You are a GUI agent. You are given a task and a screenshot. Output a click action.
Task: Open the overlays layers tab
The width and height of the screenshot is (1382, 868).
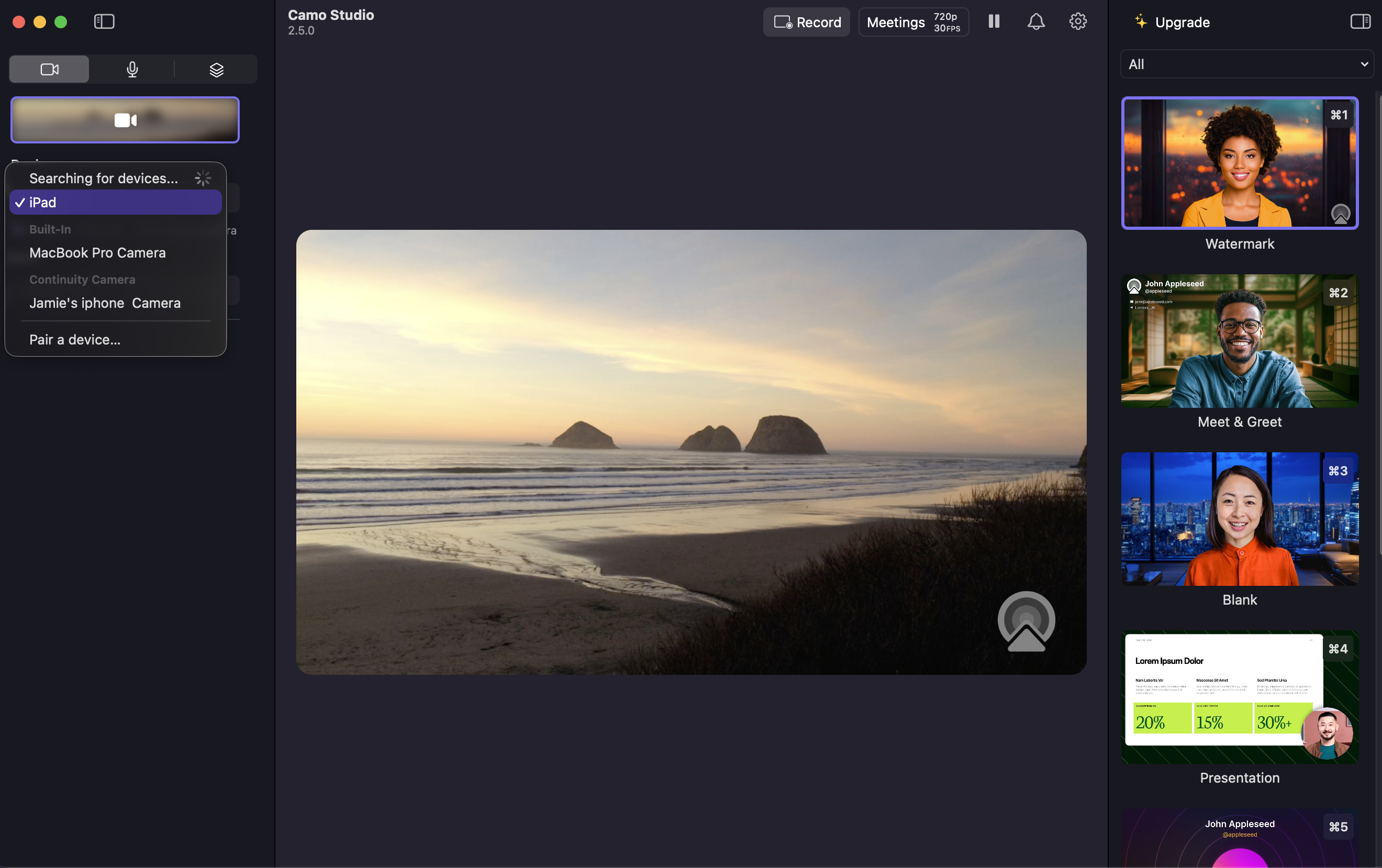coord(216,70)
